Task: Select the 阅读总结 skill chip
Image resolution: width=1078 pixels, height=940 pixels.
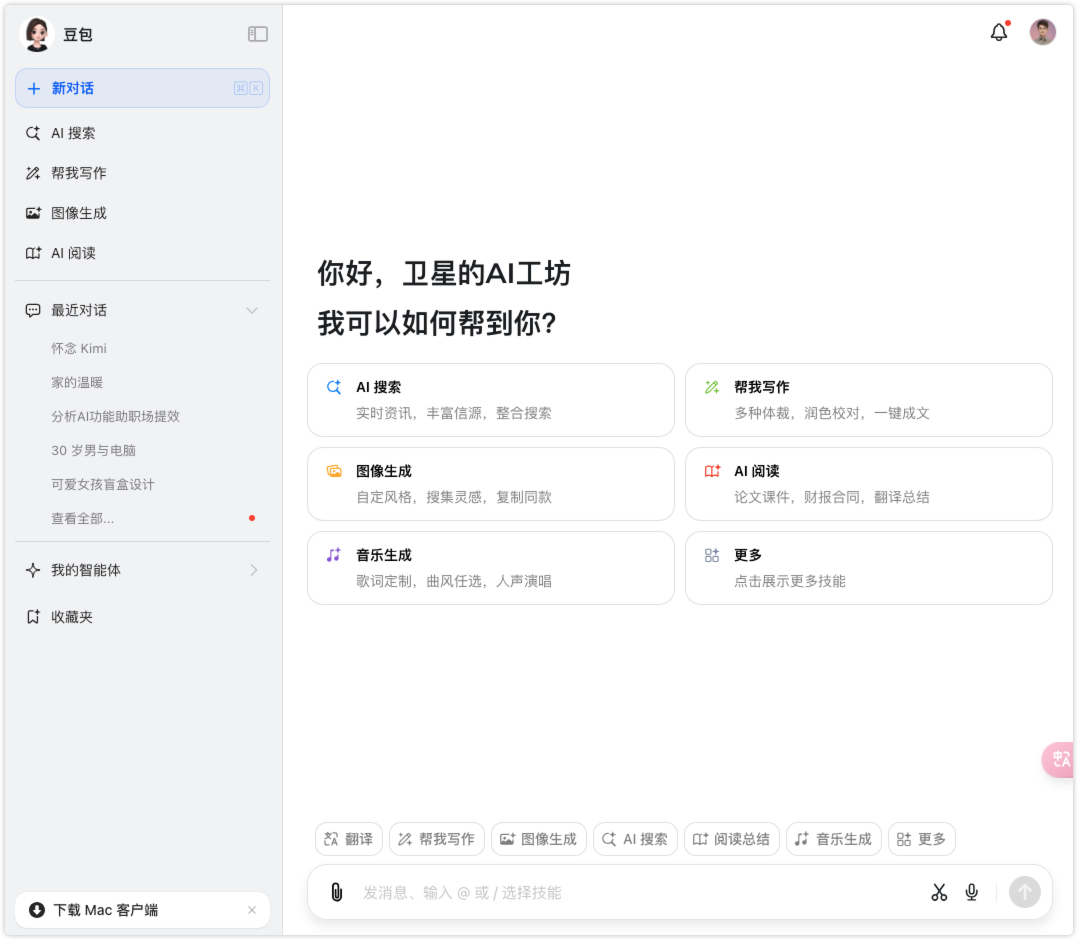Action: (x=732, y=839)
